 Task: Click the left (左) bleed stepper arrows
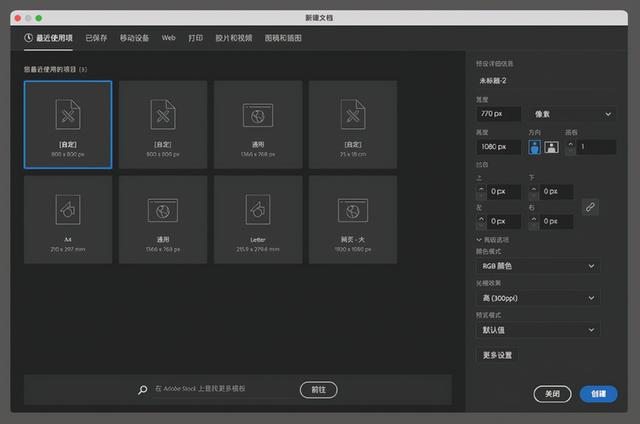coord(481,222)
